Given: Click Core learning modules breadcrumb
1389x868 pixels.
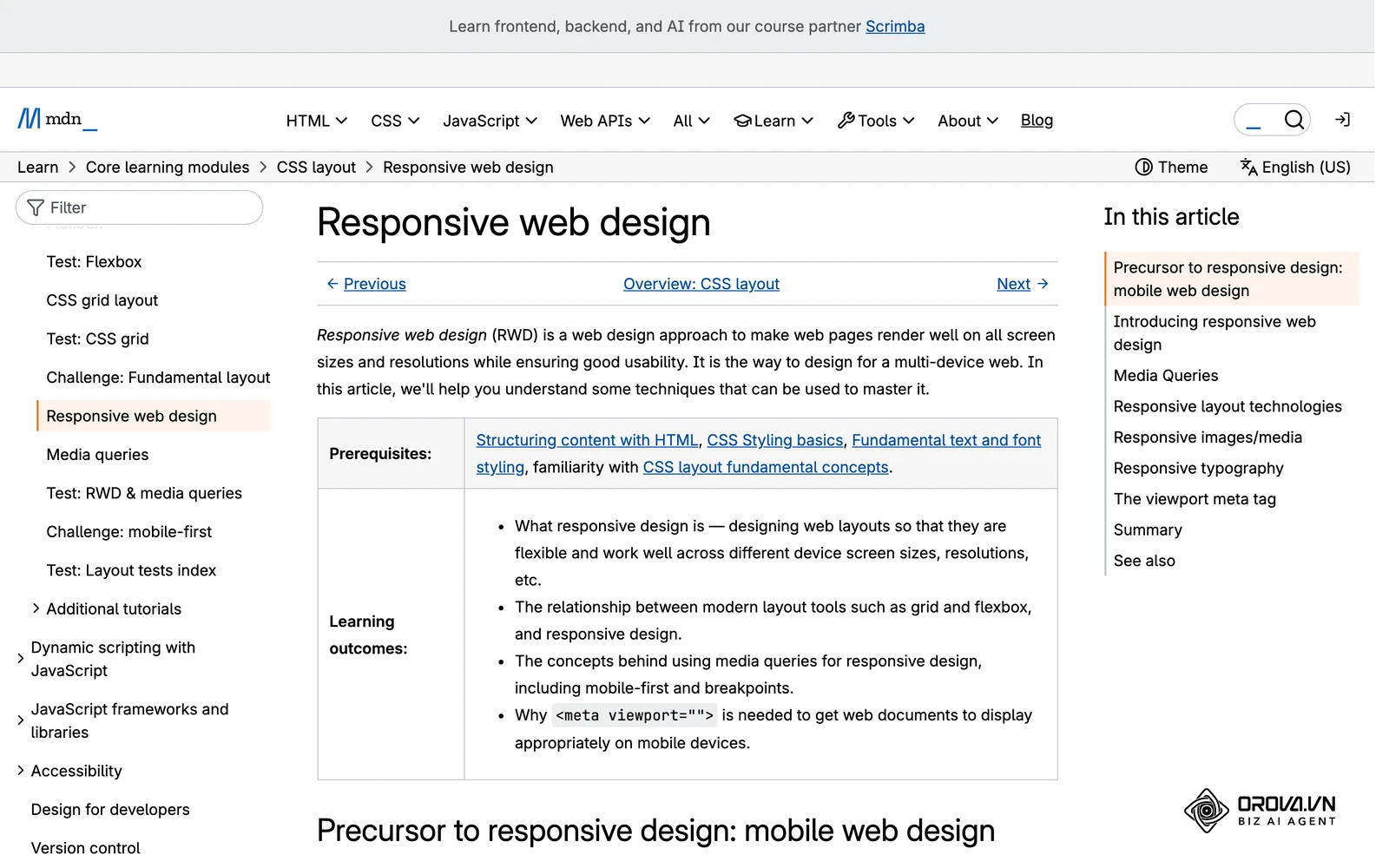Looking at the screenshot, I should click(168, 167).
